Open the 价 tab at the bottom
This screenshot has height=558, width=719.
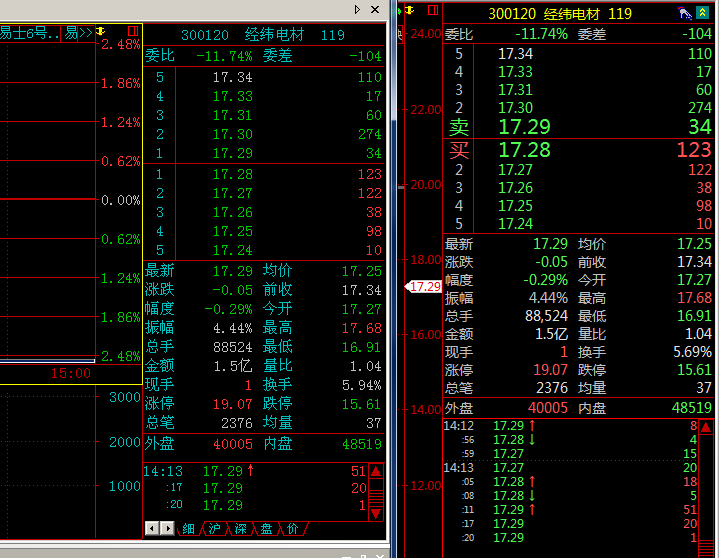(292, 528)
